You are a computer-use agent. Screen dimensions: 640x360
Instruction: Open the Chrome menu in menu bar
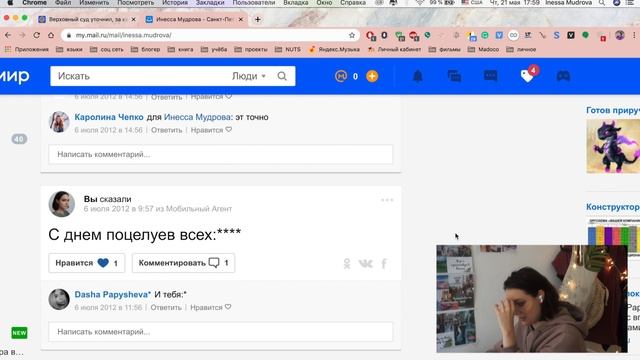[x=35, y=2]
